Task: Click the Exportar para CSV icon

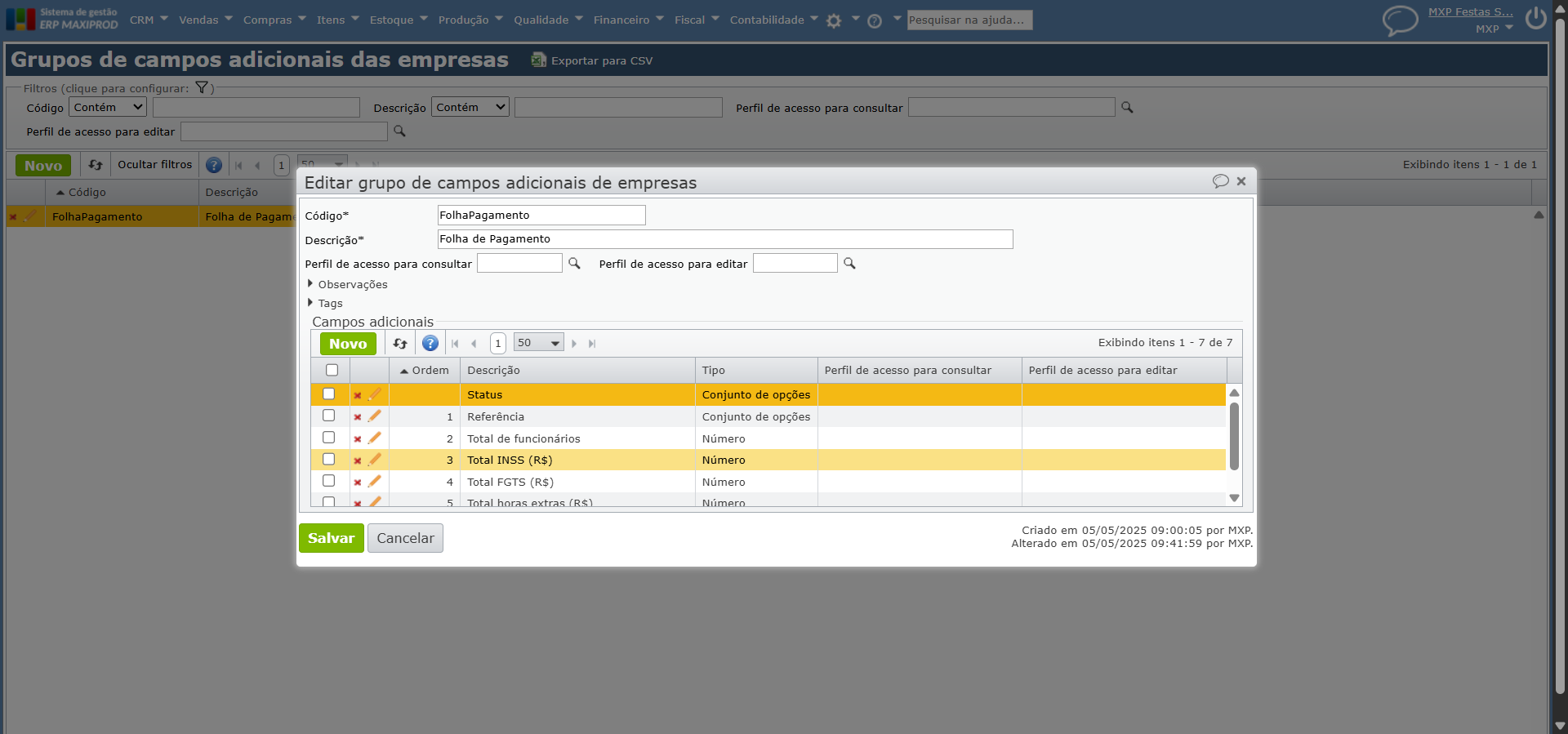Action: [x=538, y=60]
